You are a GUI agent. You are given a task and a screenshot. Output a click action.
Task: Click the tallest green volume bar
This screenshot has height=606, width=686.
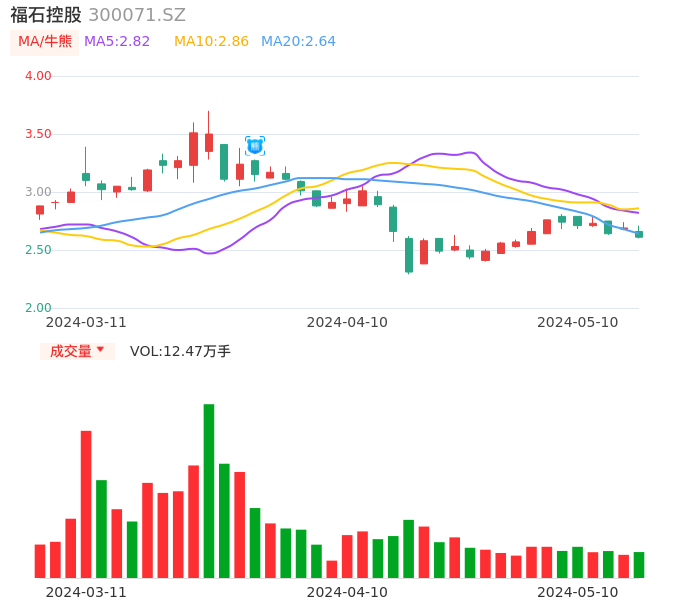click(209, 491)
